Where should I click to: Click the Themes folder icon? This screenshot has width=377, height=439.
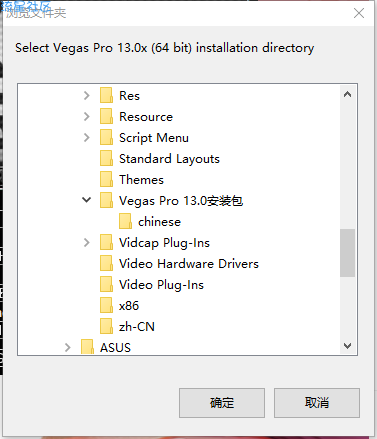106,179
